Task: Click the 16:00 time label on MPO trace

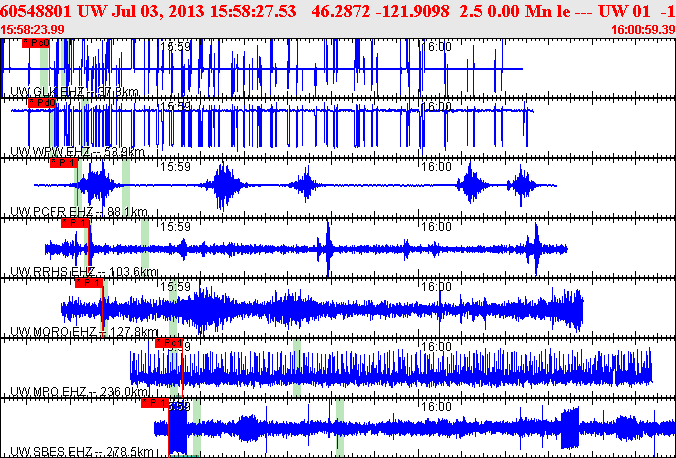Action: 436,346
